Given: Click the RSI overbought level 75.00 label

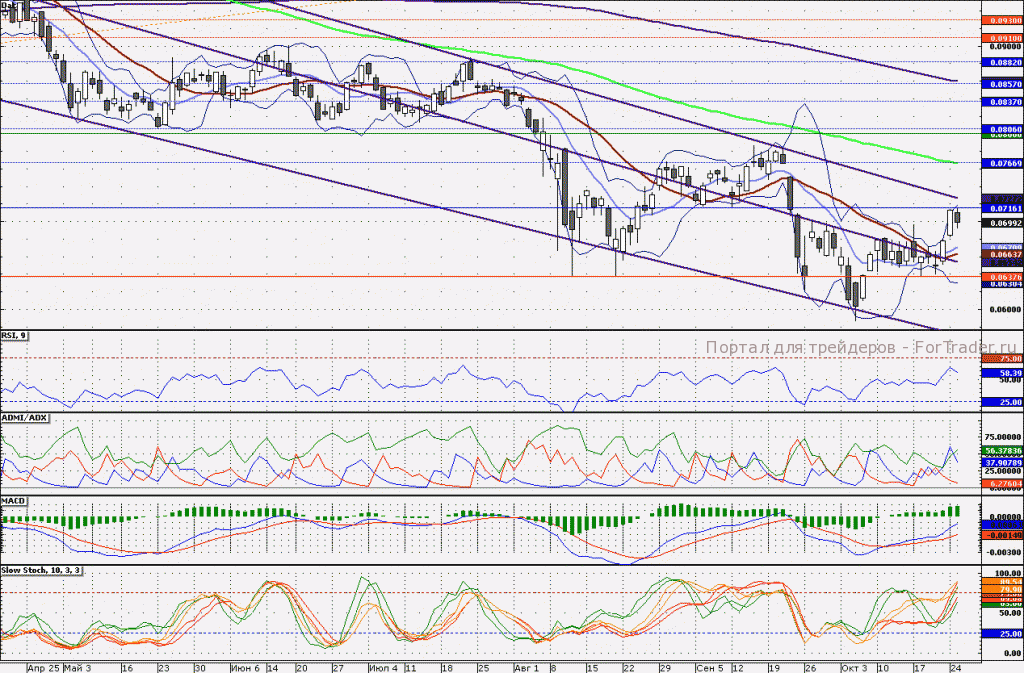Looking at the screenshot, I should 1002,358.
